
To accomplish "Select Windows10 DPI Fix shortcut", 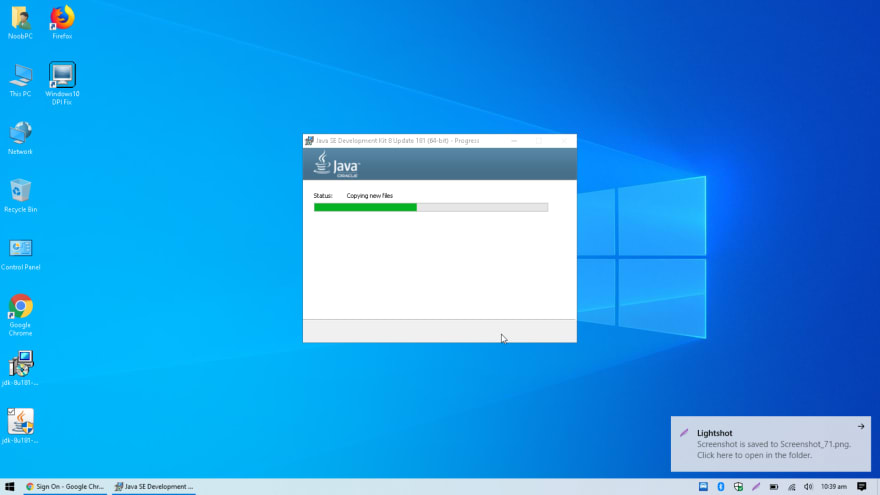I will 62,83.
